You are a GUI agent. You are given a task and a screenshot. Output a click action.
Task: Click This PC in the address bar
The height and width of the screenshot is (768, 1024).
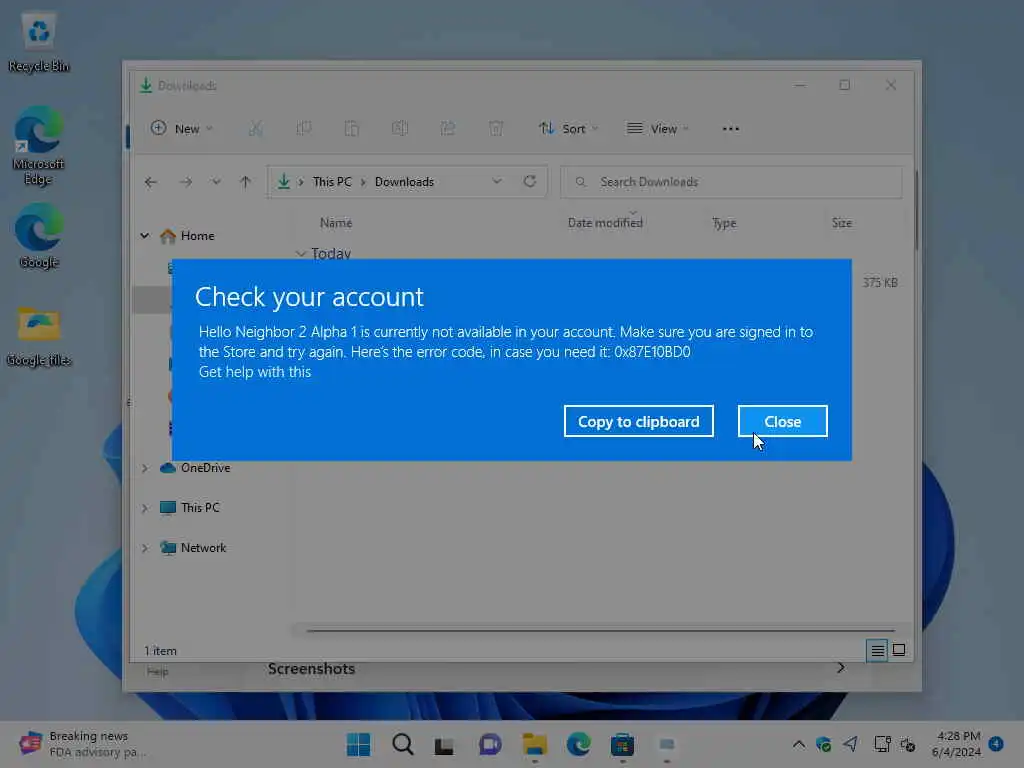click(332, 182)
